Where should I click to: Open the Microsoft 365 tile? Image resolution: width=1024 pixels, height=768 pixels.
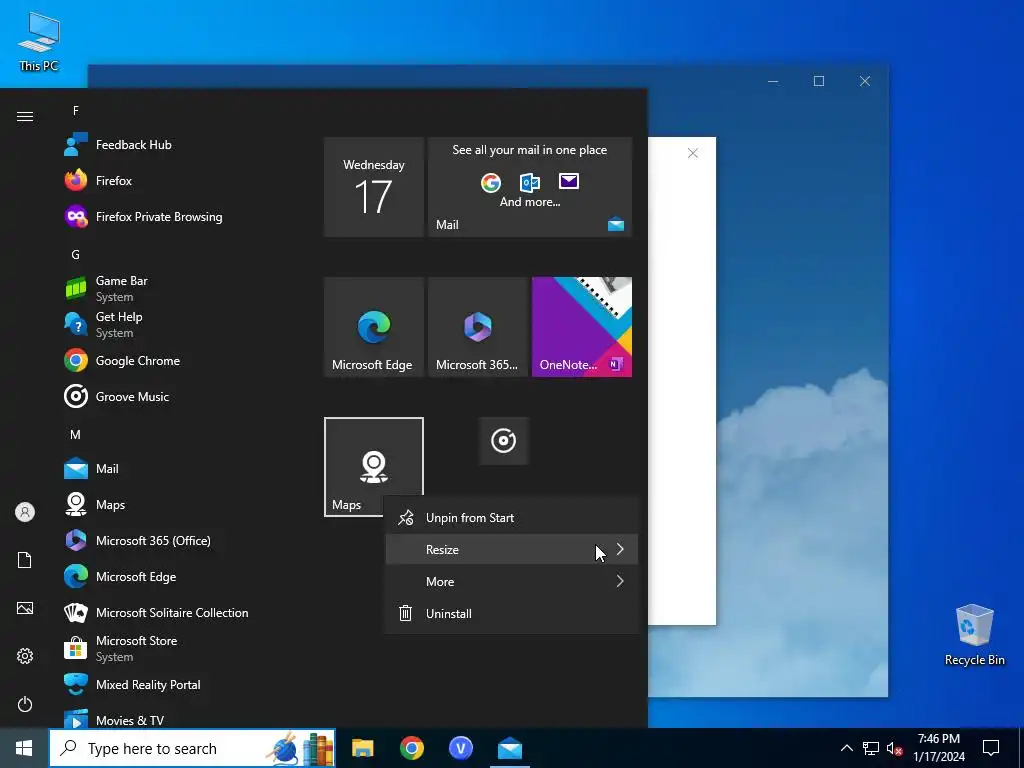(x=477, y=327)
